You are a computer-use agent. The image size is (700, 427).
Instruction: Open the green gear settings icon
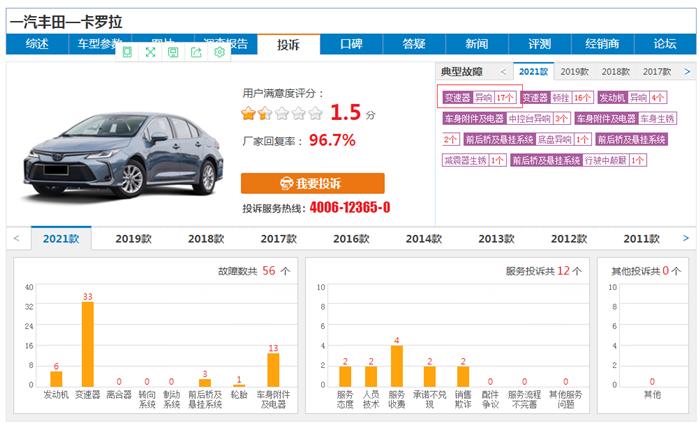pyautogui.click(x=219, y=52)
